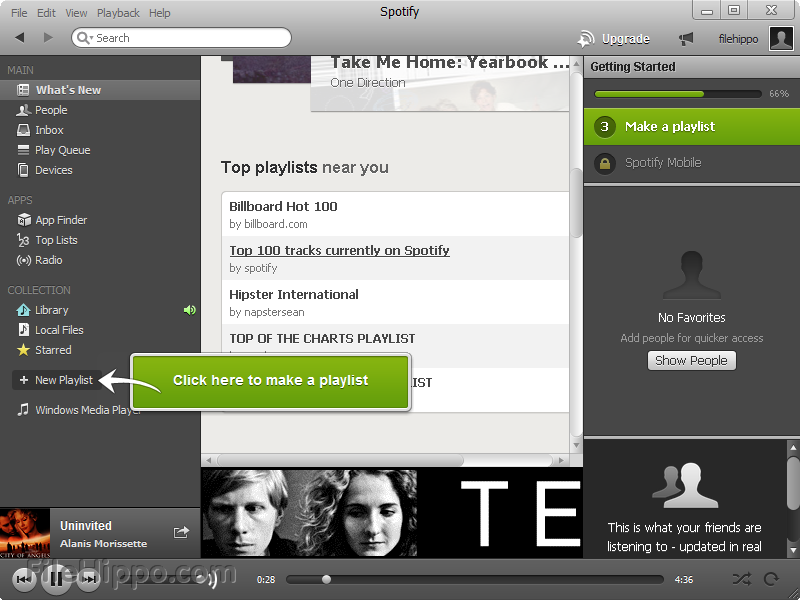This screenshot has width=800, height=600.
Task: Go back with the left arrow
Action: 20,37
